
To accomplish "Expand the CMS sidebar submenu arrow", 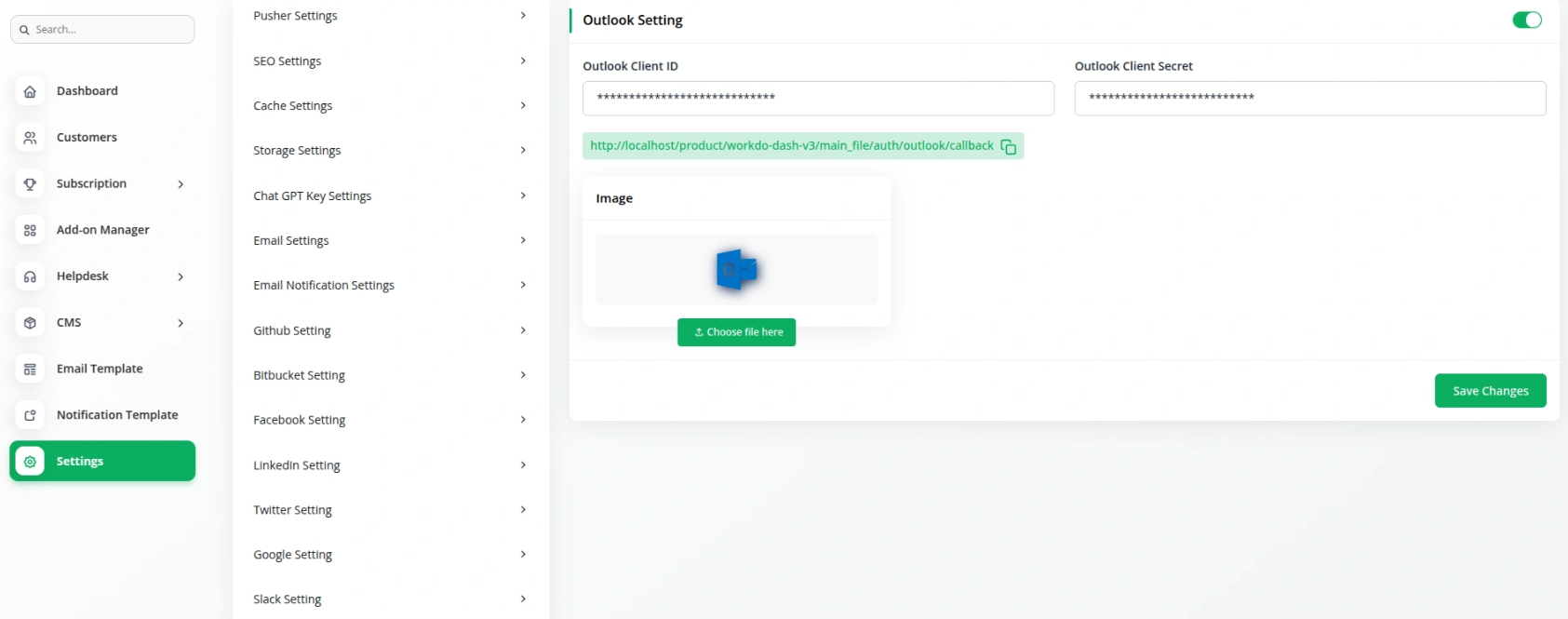I will coord(181,323).
